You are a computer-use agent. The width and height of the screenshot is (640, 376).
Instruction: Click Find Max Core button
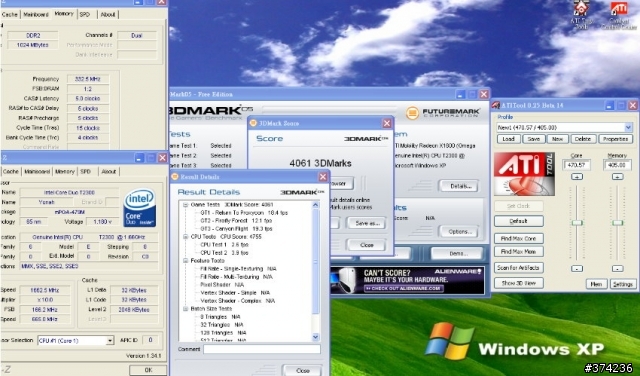pos(519,238)
